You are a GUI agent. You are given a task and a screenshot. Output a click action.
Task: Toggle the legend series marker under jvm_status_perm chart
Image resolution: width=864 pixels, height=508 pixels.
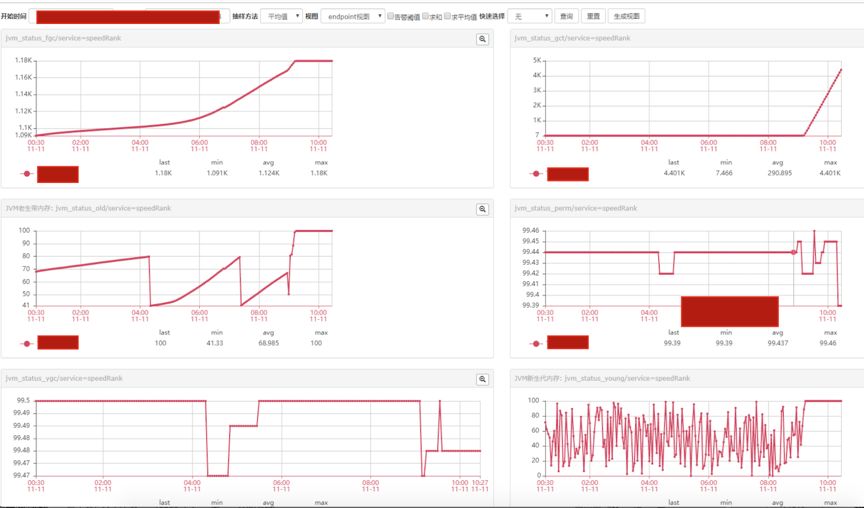536,343
